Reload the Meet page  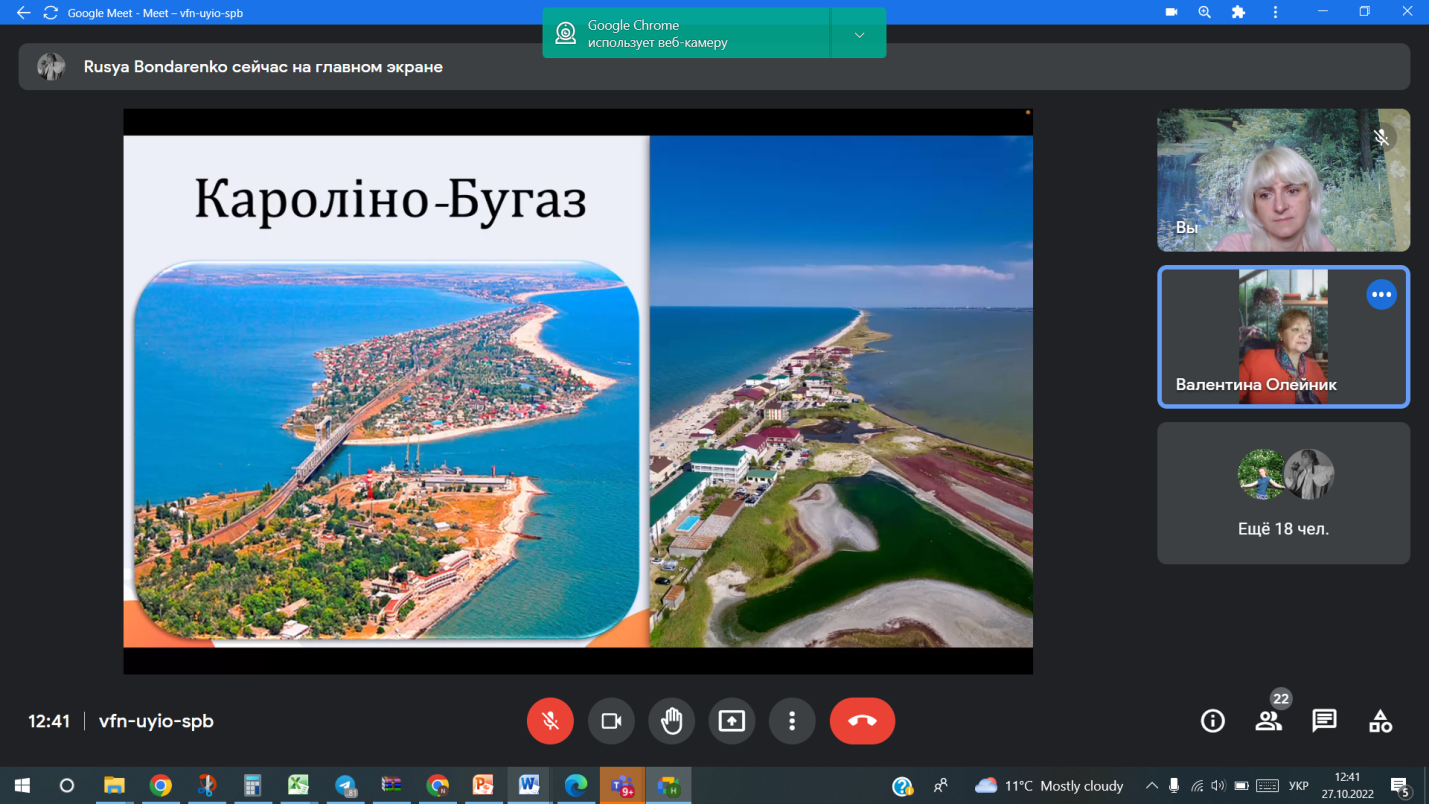pos(50,13)
